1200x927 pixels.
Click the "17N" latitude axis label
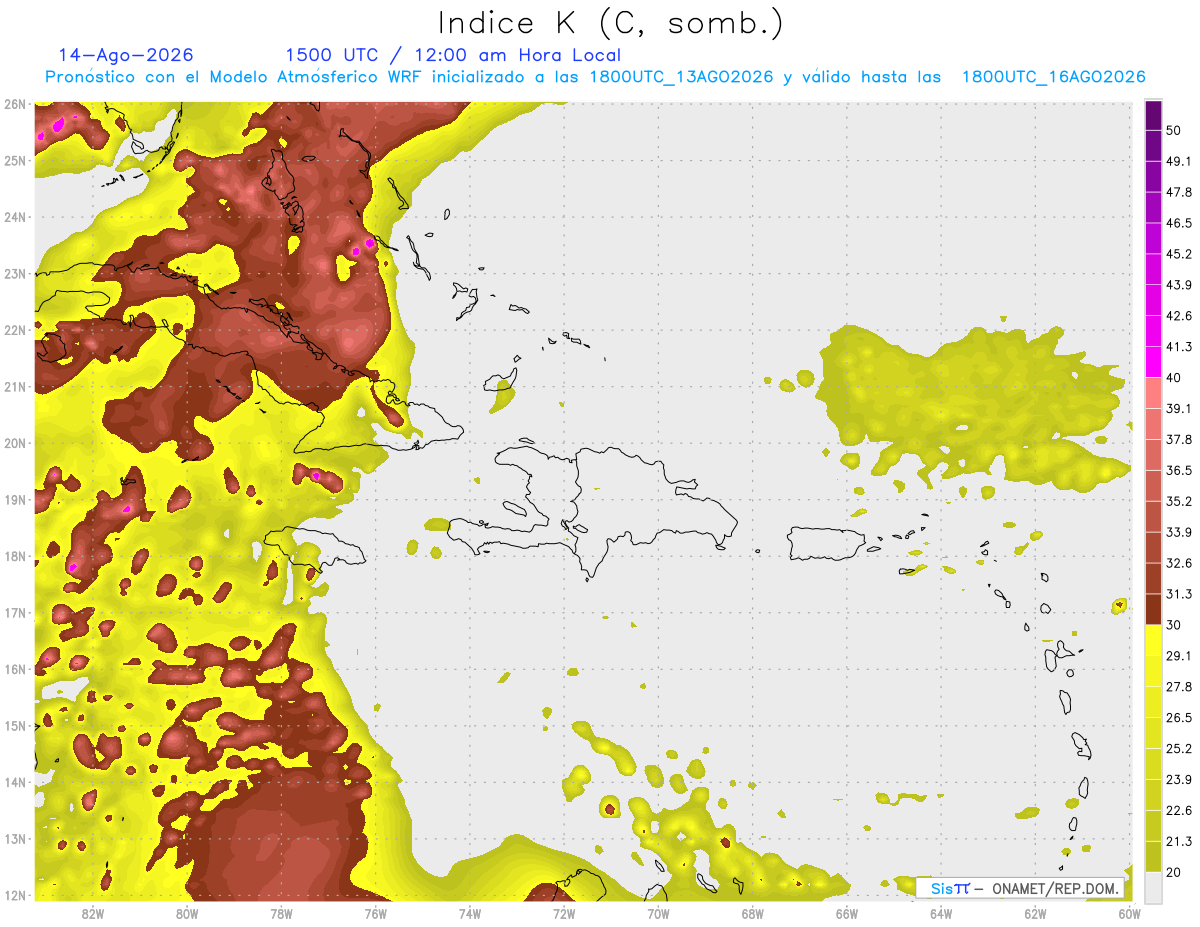pyautogui.click(x=15, y=613)
